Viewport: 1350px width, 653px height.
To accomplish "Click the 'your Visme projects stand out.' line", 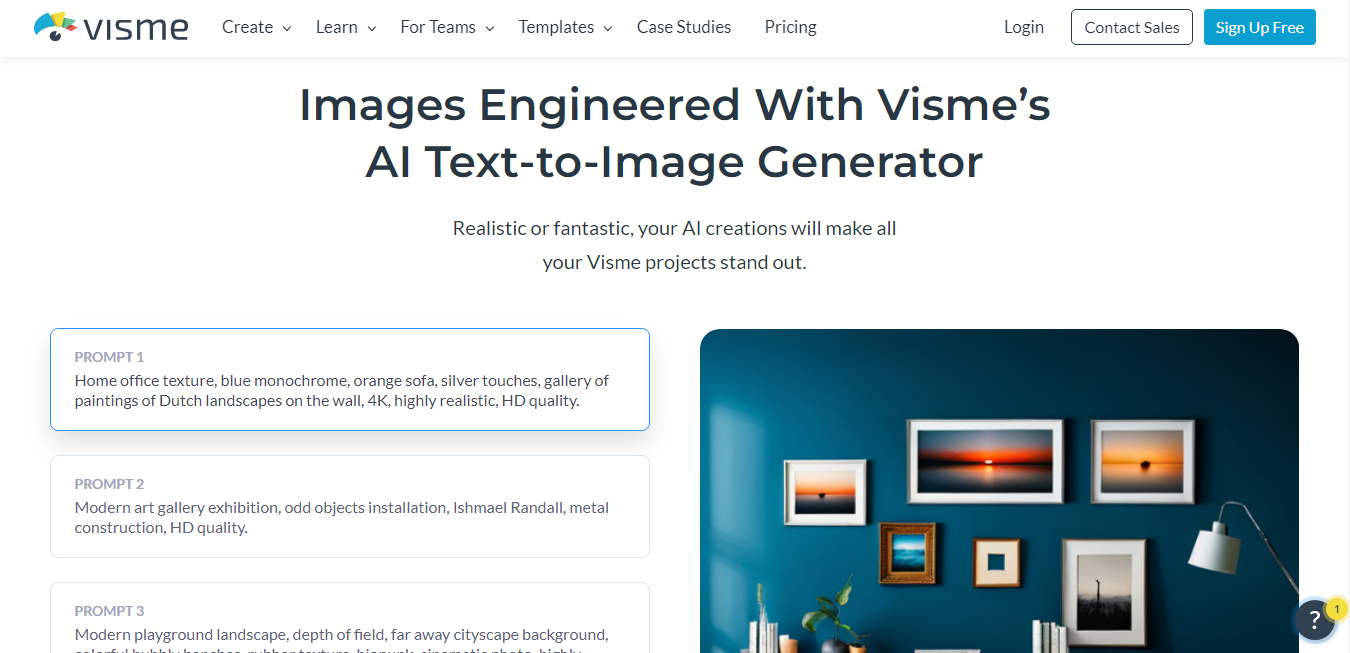I will [675, 263].
